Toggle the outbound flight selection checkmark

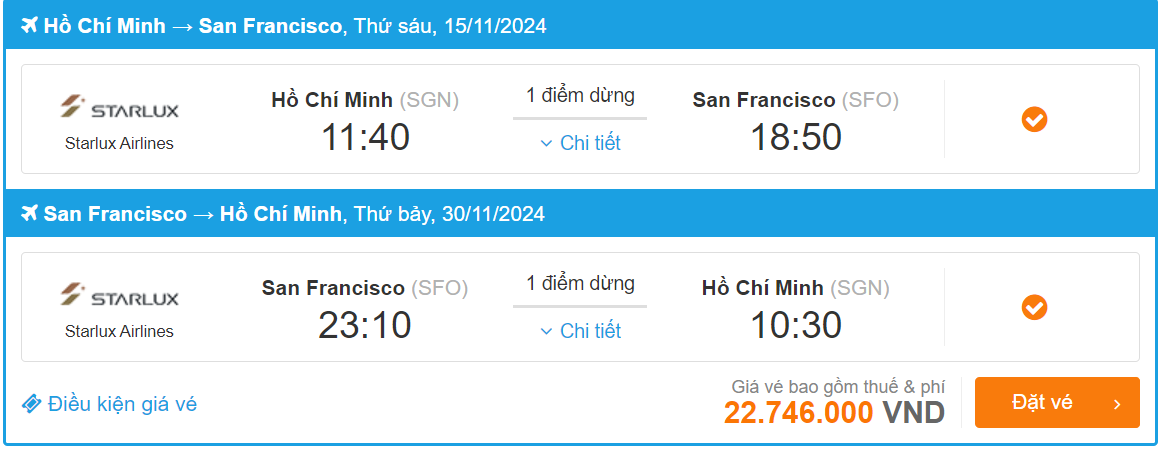coord(1034,120)
